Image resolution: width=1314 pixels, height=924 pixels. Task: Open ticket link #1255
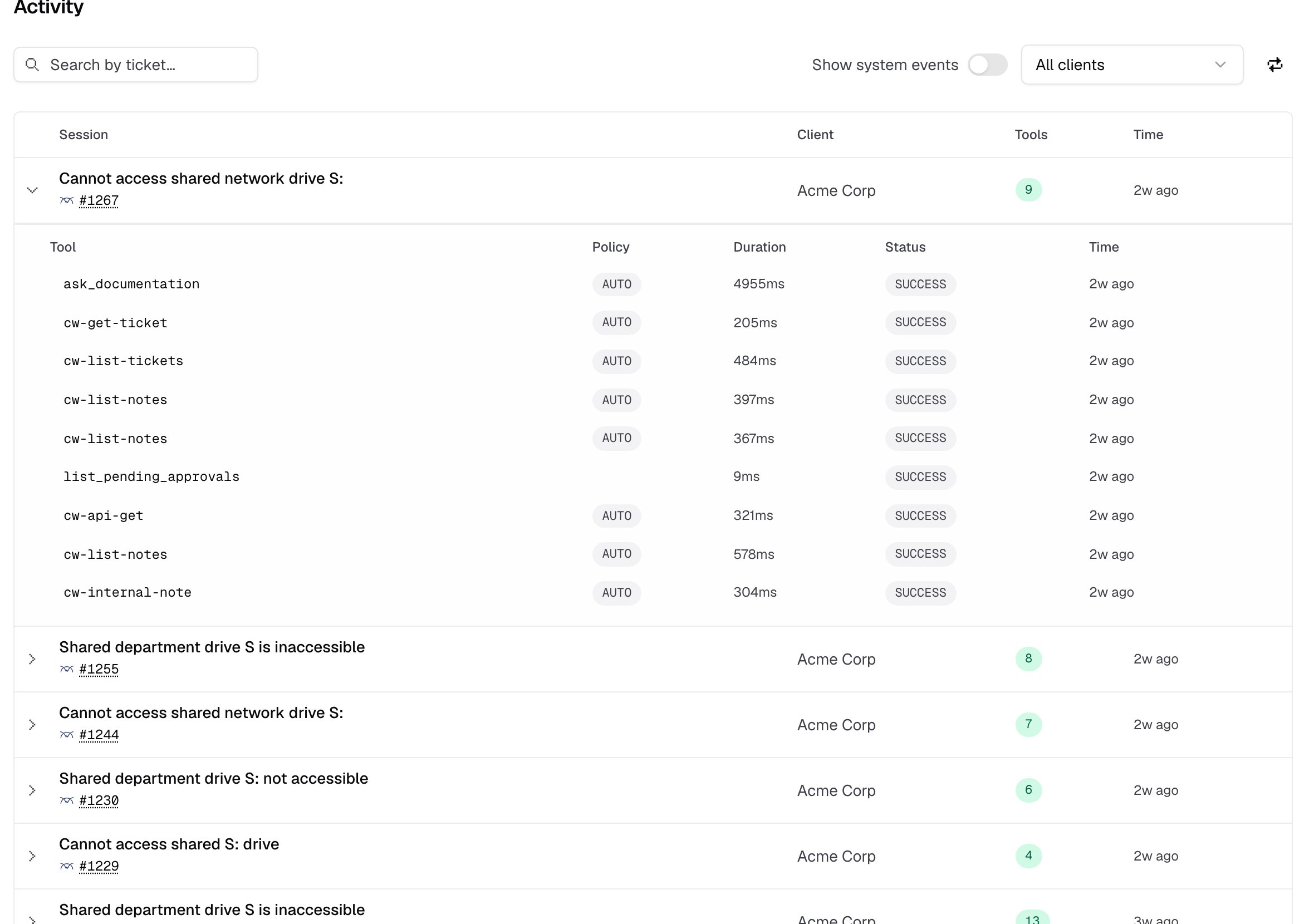coord(99,669)
